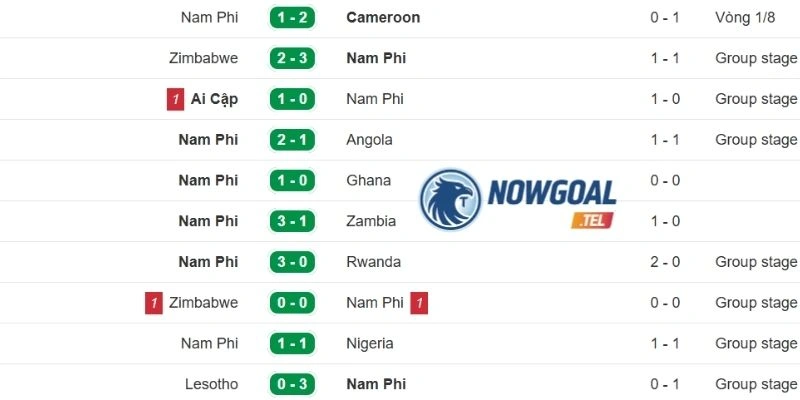Image resolution: width=800 pixels, height=400 pixels.
Task: Open the Nigeria team link
Action: (x=370, y=344)
